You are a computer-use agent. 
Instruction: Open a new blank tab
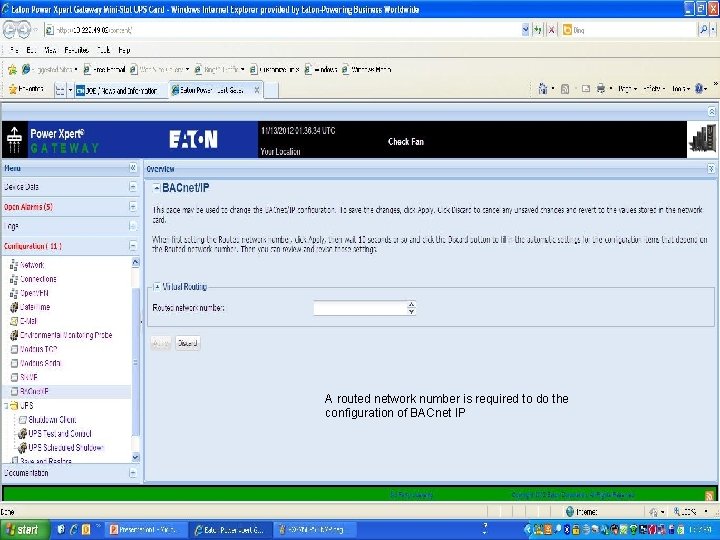(x=271, y=90)
